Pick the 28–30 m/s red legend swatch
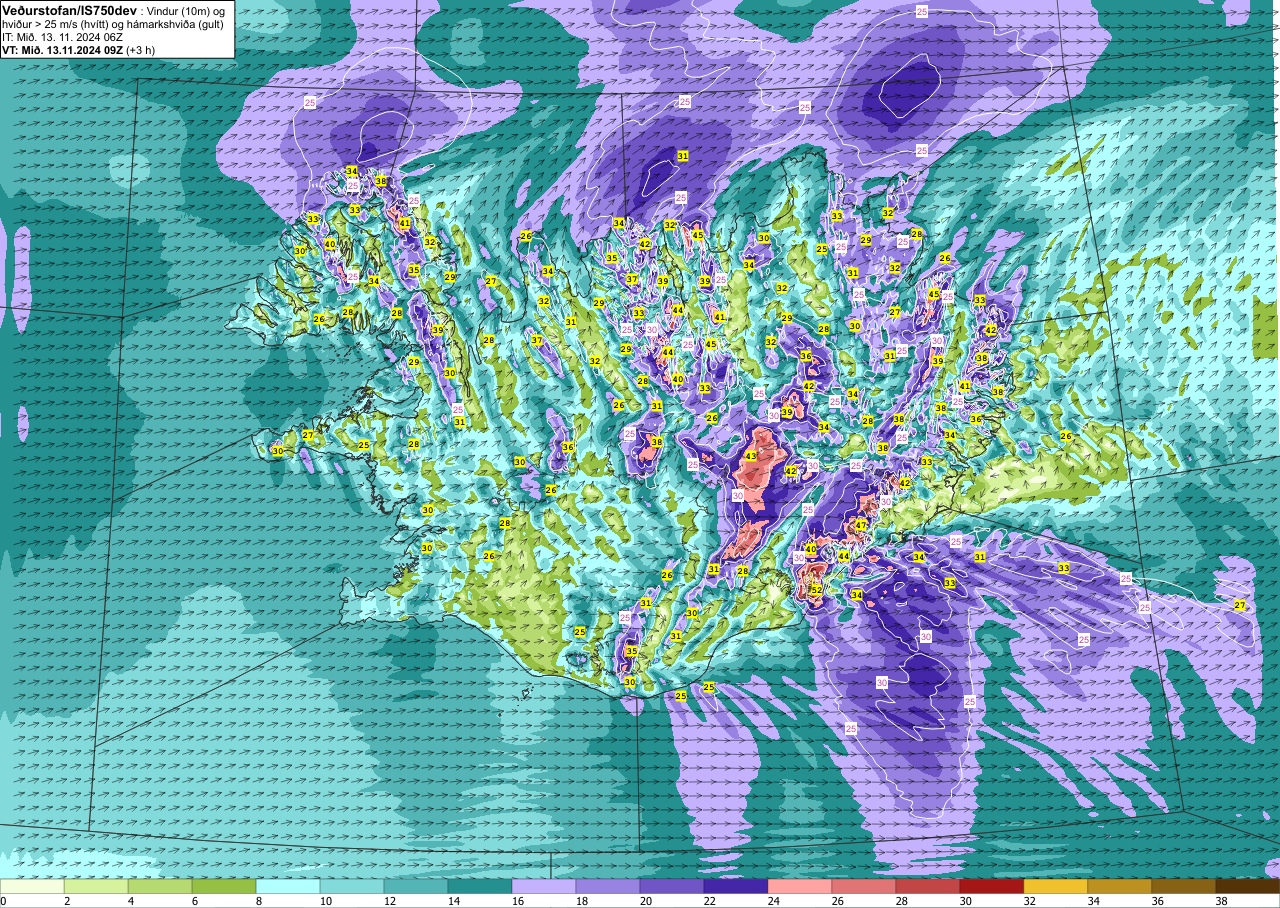 tap(928, 886)
